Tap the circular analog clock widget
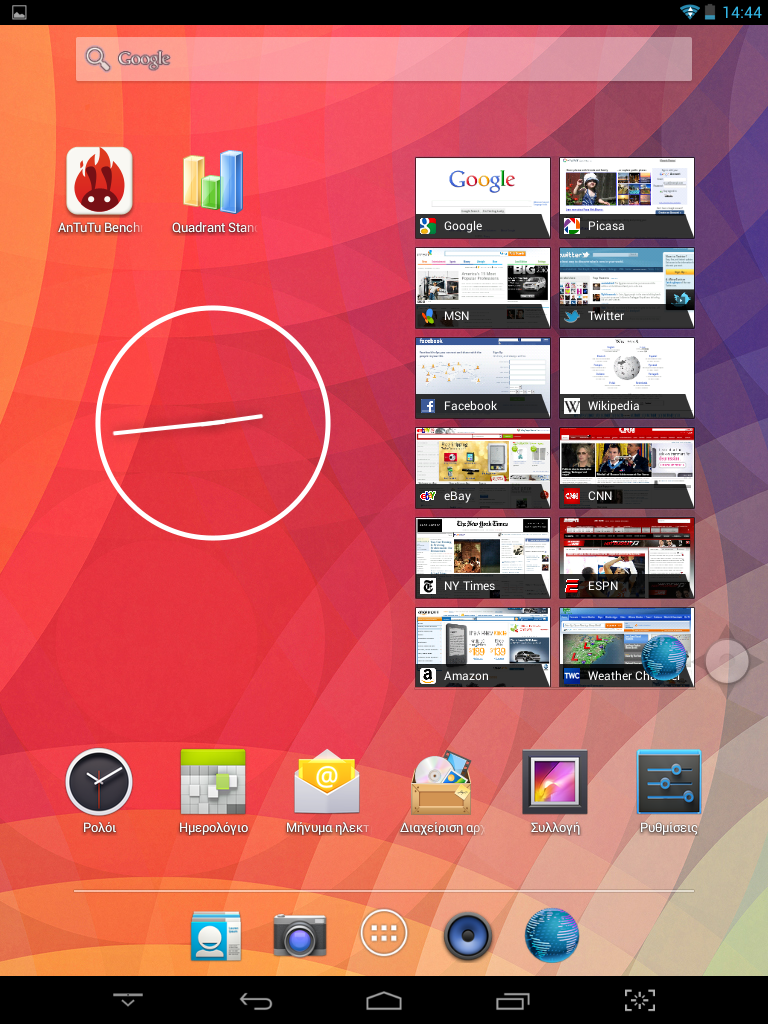 tap(213, 423)
